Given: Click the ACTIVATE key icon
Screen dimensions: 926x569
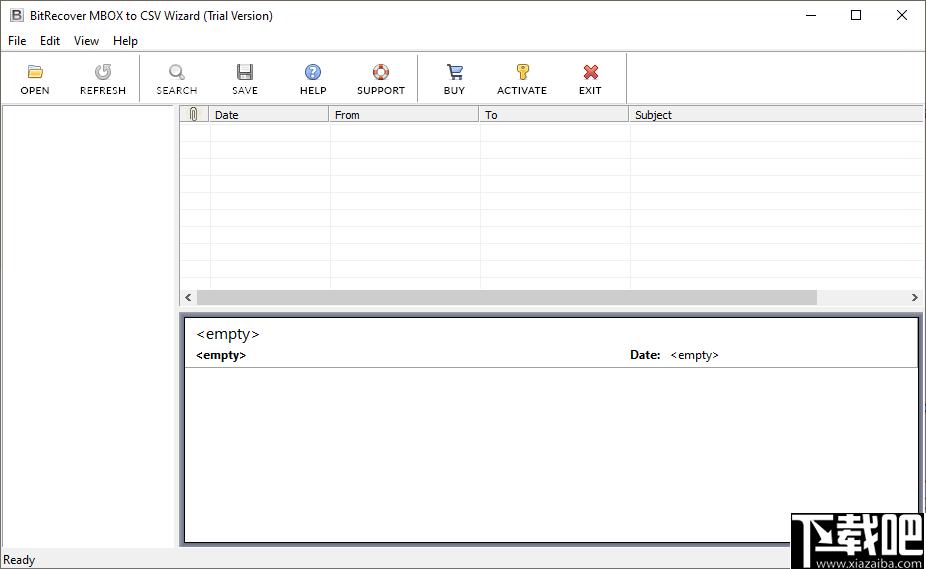Looking at the screenshot, I should tap(522, 72).
